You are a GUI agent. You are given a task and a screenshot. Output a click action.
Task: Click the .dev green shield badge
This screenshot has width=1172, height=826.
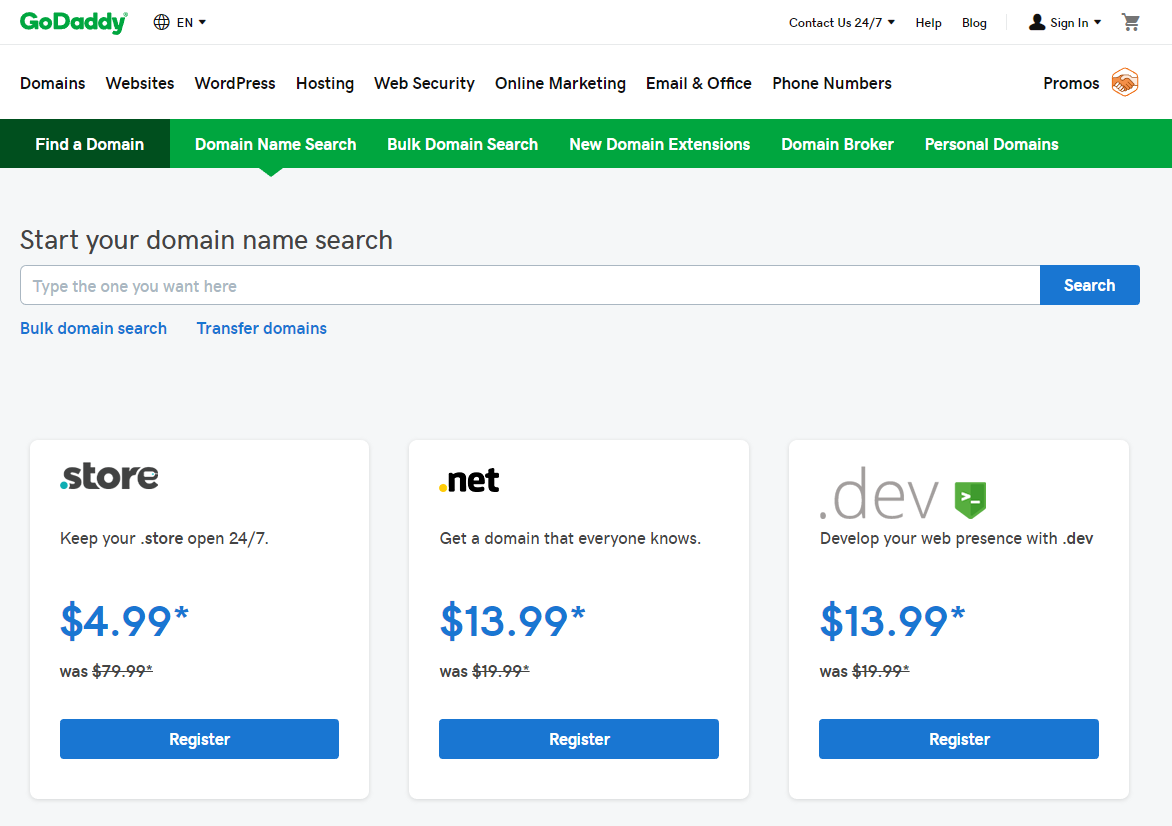970,499
